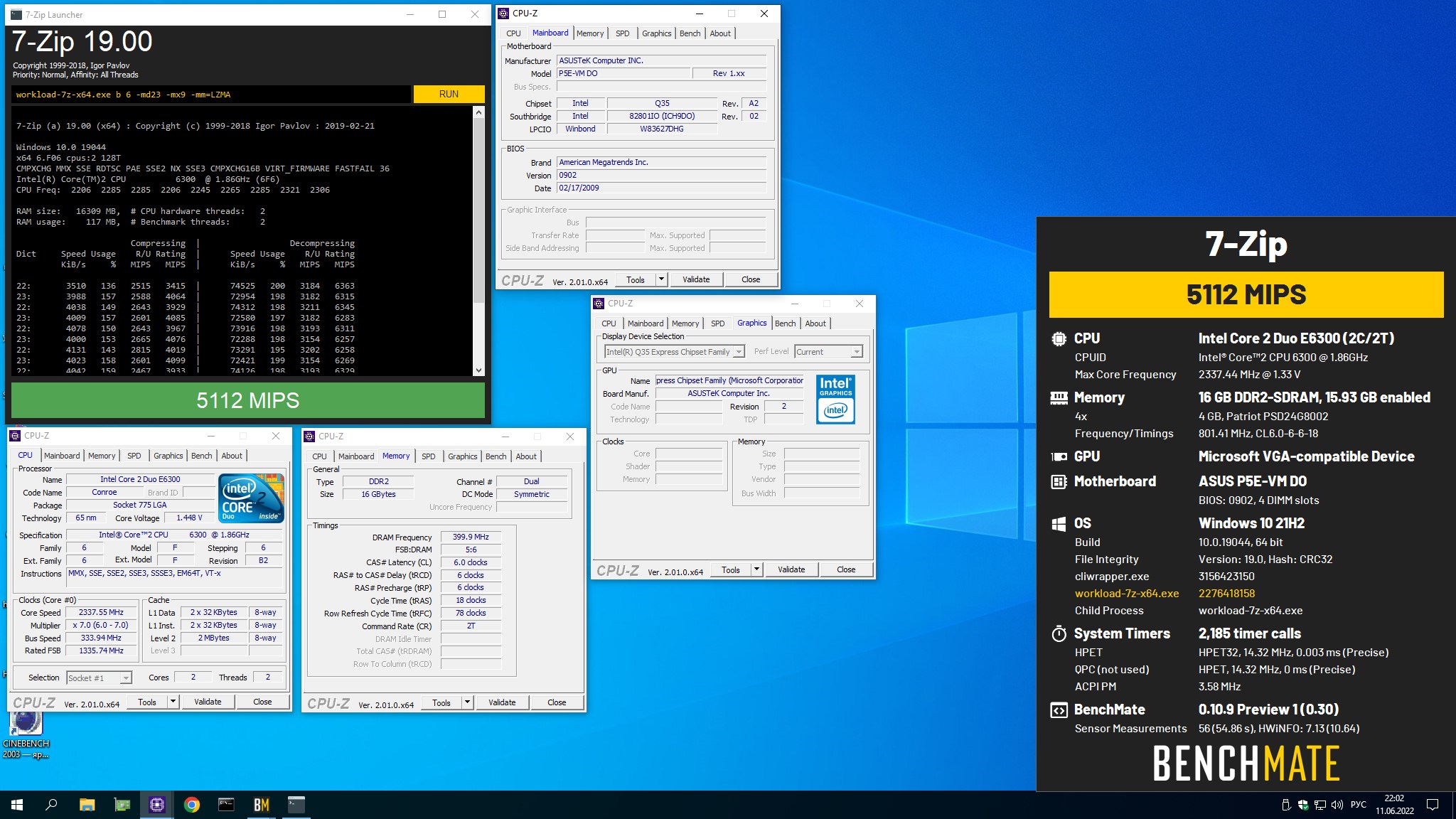Open Graphics tab in Mainboard CPU-Z window

(x=656, y=33)
